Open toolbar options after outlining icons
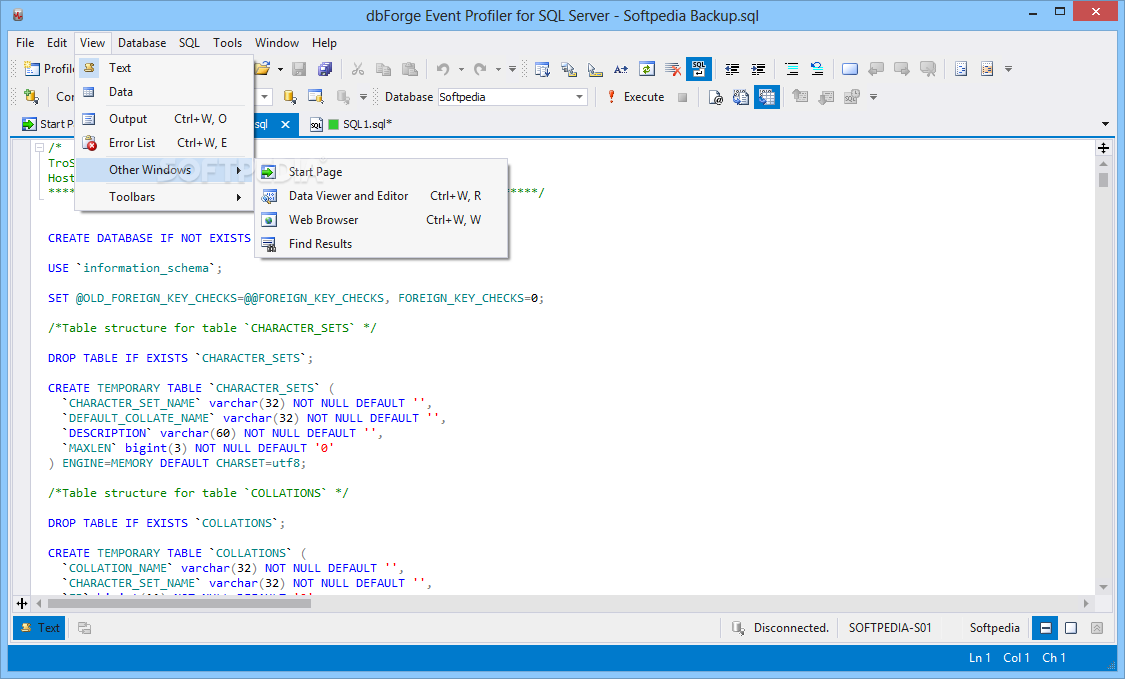Viewport: 1125px width, 679px height. pyautogui.click(x=1008, y=70)
